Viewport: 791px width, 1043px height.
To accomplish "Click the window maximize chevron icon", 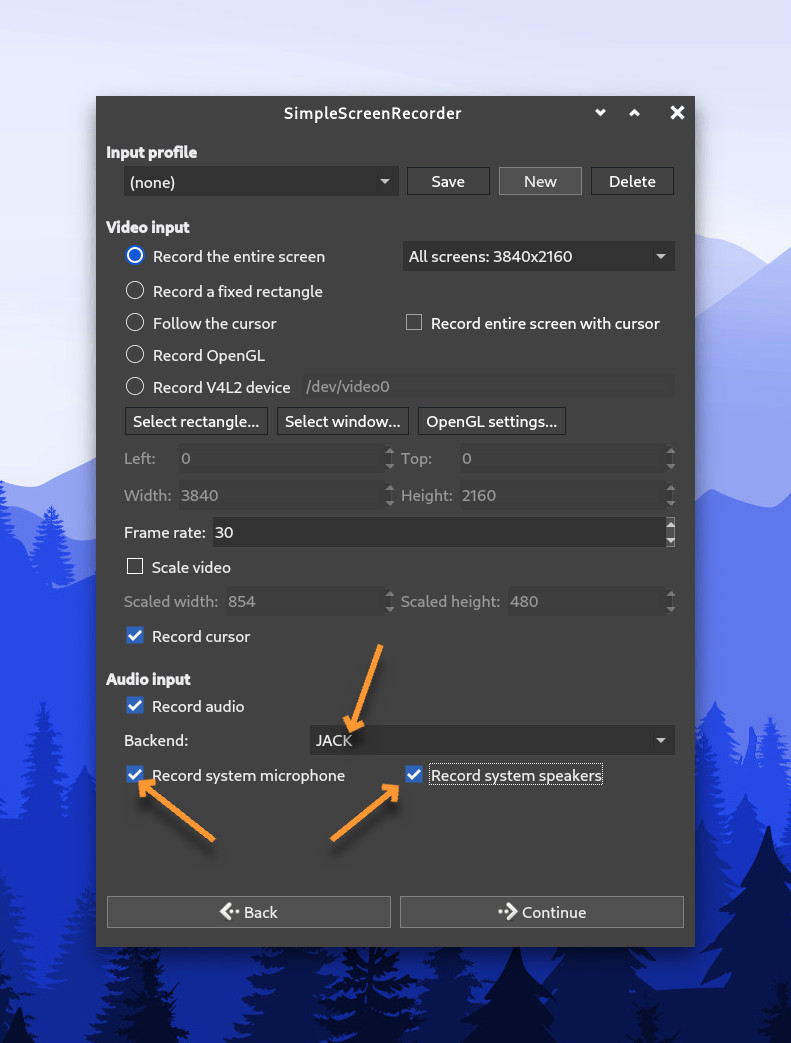I will tap(634, 113).
